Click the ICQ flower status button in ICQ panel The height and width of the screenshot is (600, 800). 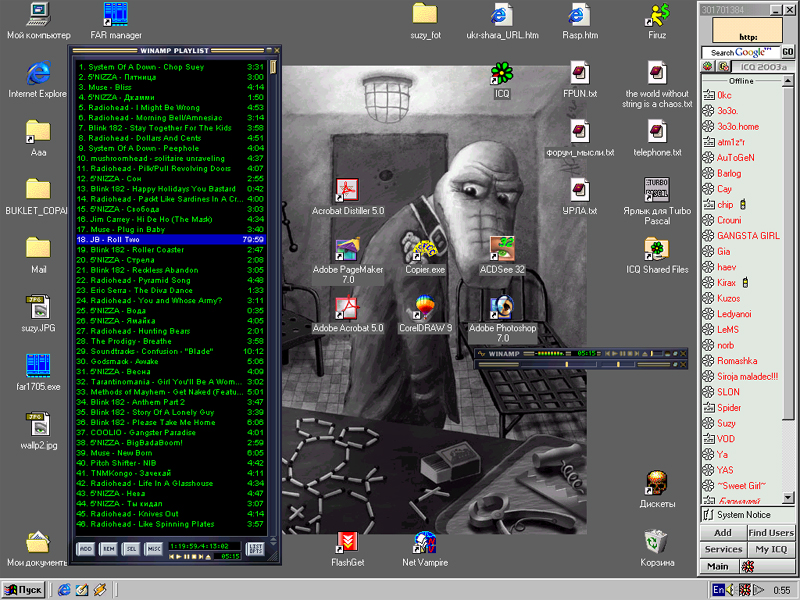pyautogui.click(x=748, y=566)
